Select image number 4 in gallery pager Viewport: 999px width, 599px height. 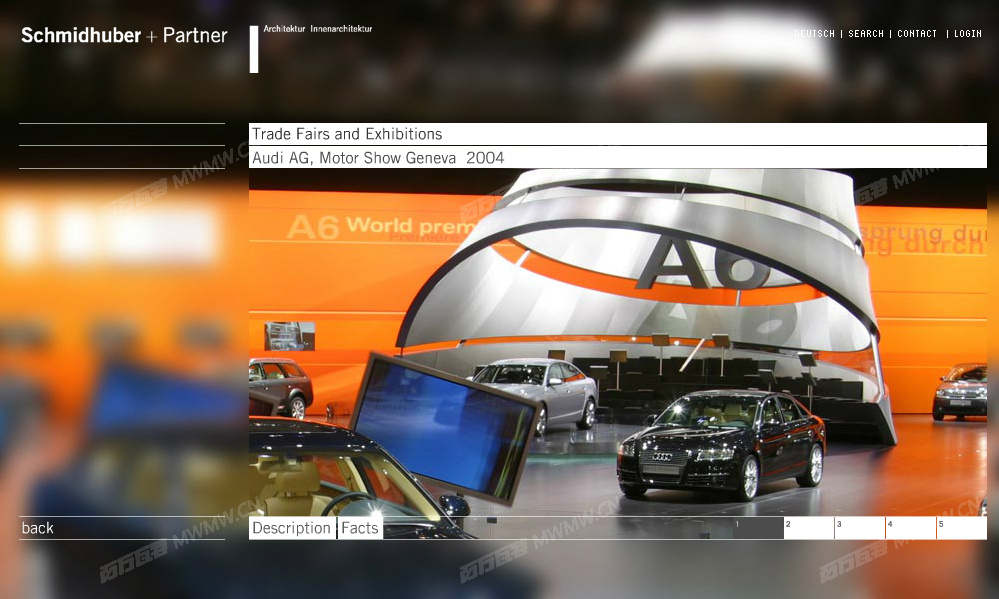click(x=911, y=528)
